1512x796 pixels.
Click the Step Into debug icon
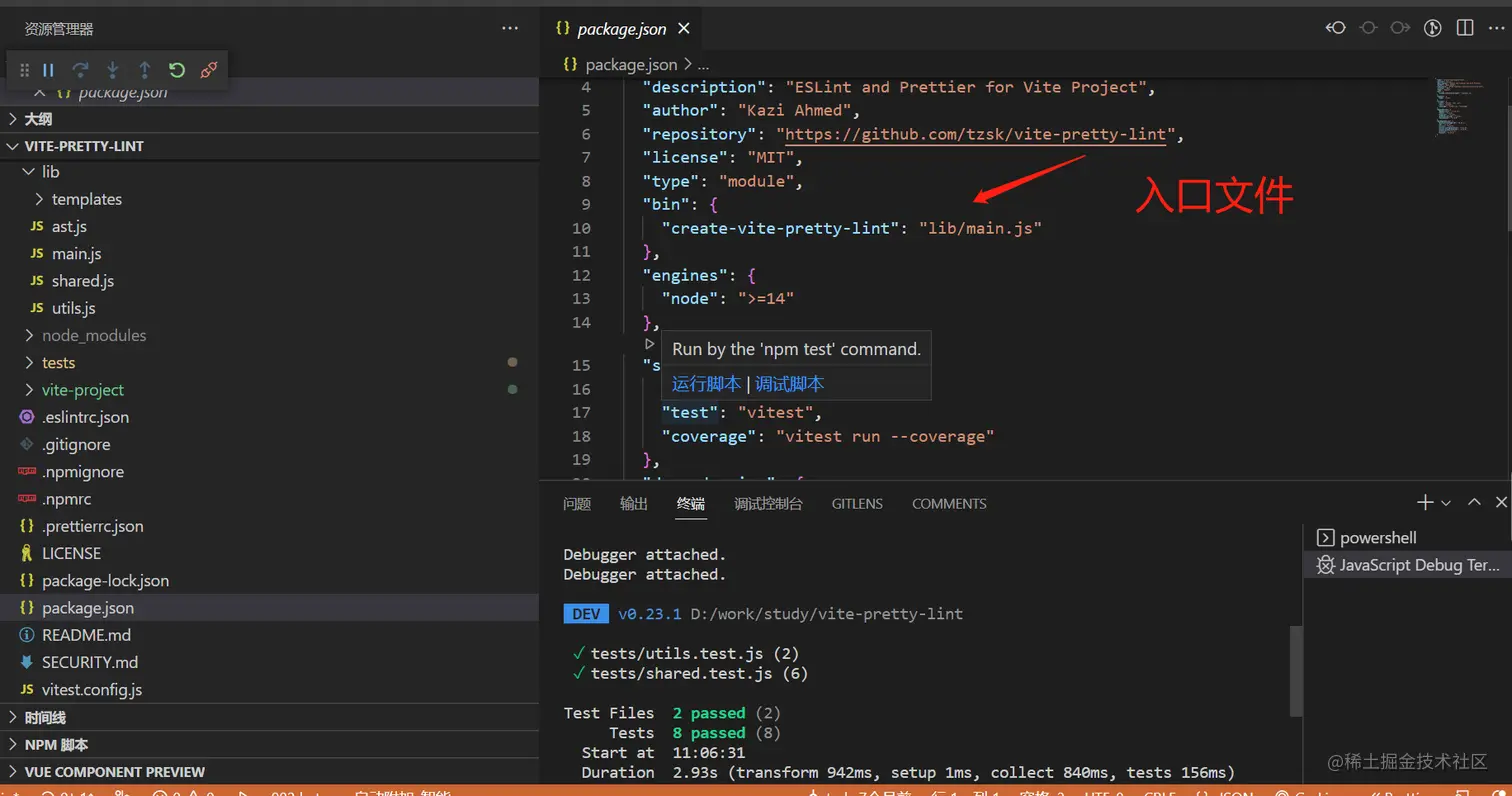click(x=113, y=70)
